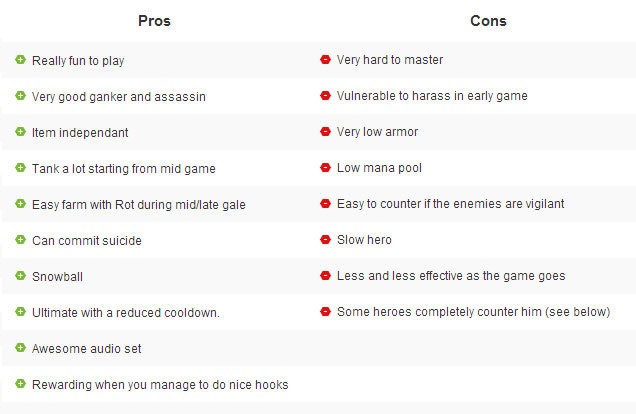Click the 'Ultimate with a reduced cooldown.' entry

(125, 312)
